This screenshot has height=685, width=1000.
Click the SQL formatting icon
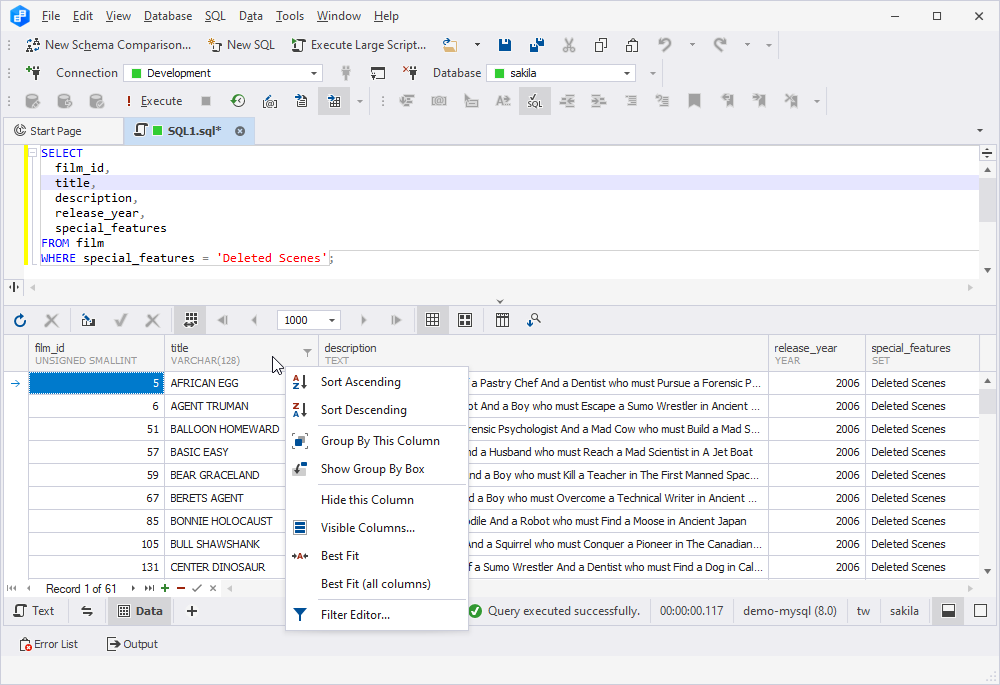point(534,101)
